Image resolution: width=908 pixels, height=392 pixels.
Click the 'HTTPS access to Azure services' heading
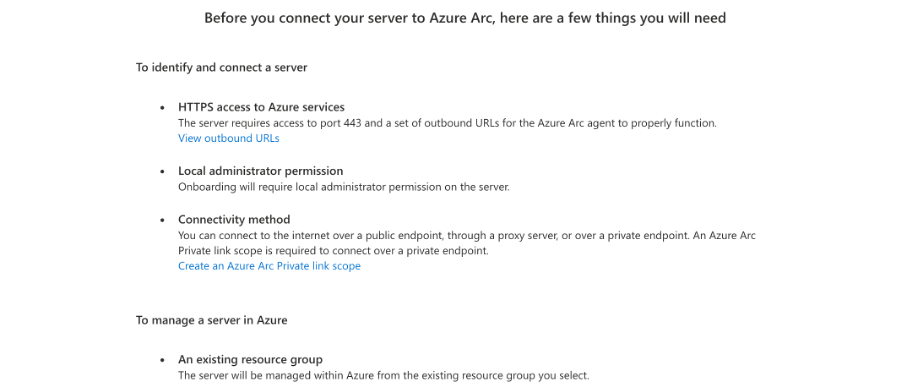point(261,107)
